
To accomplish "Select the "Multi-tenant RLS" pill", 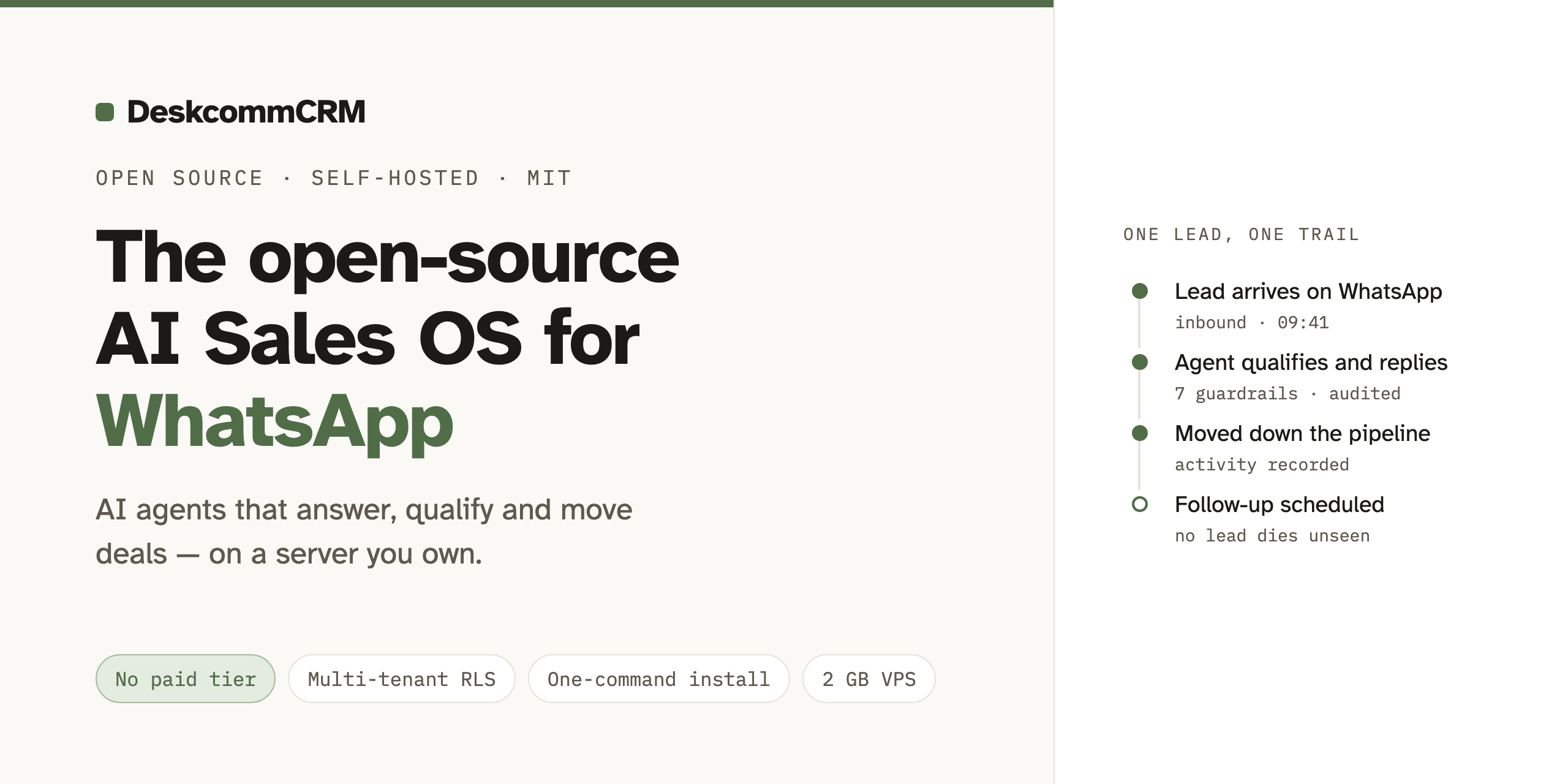I will click(402, 679).
